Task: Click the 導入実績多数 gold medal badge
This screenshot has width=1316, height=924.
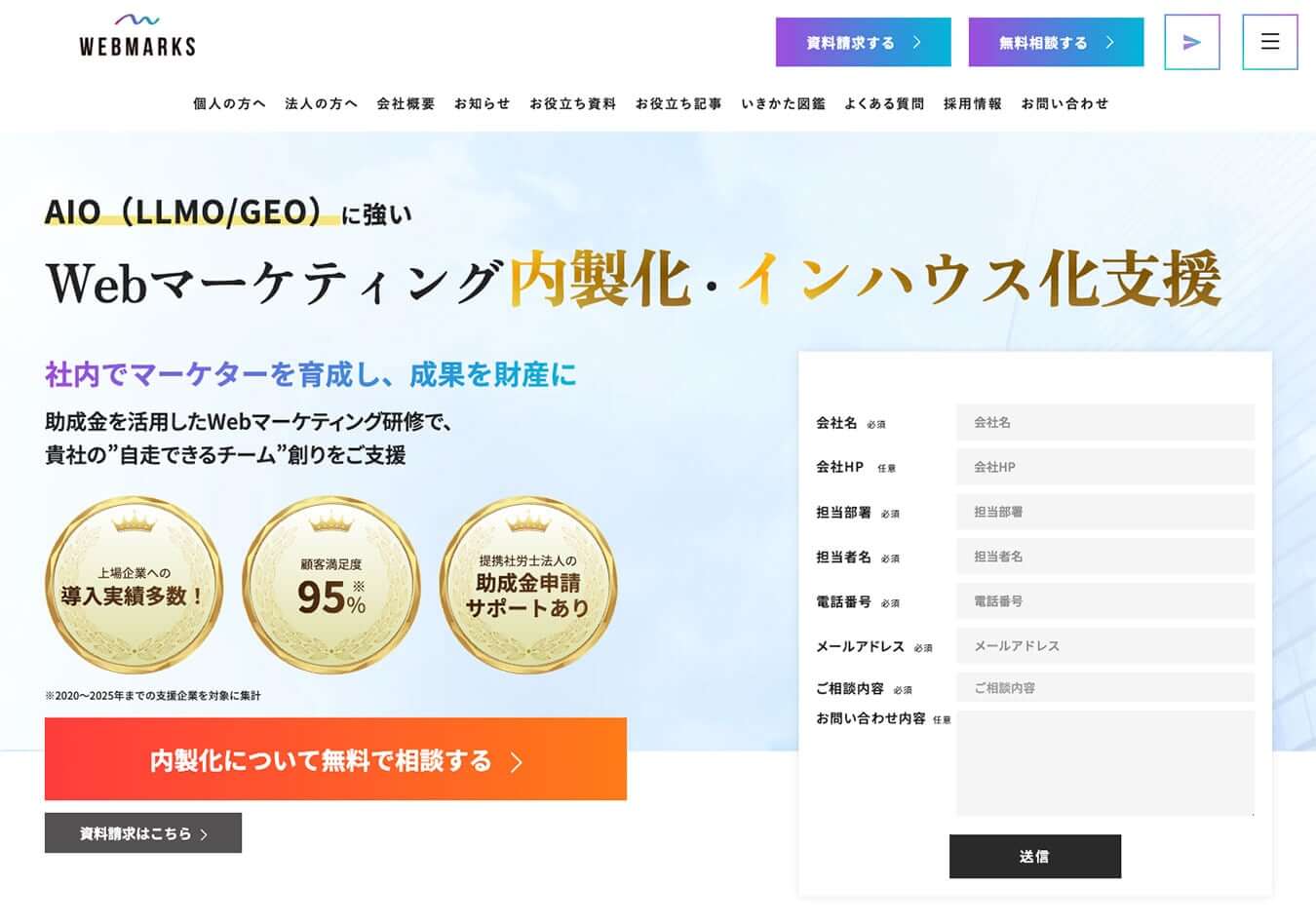Action: click(134, 585)
